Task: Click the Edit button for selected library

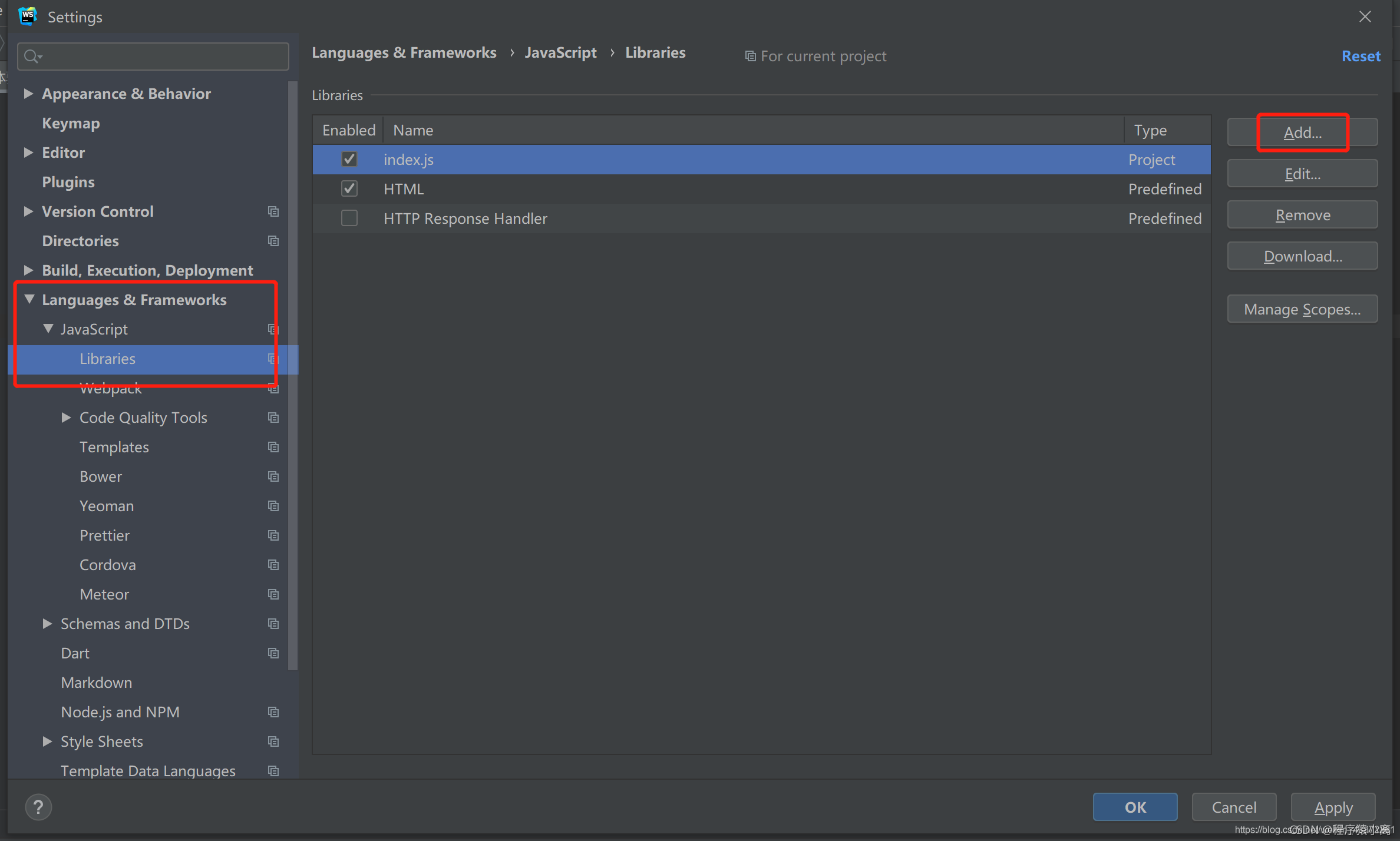Action: [1303, 174]
